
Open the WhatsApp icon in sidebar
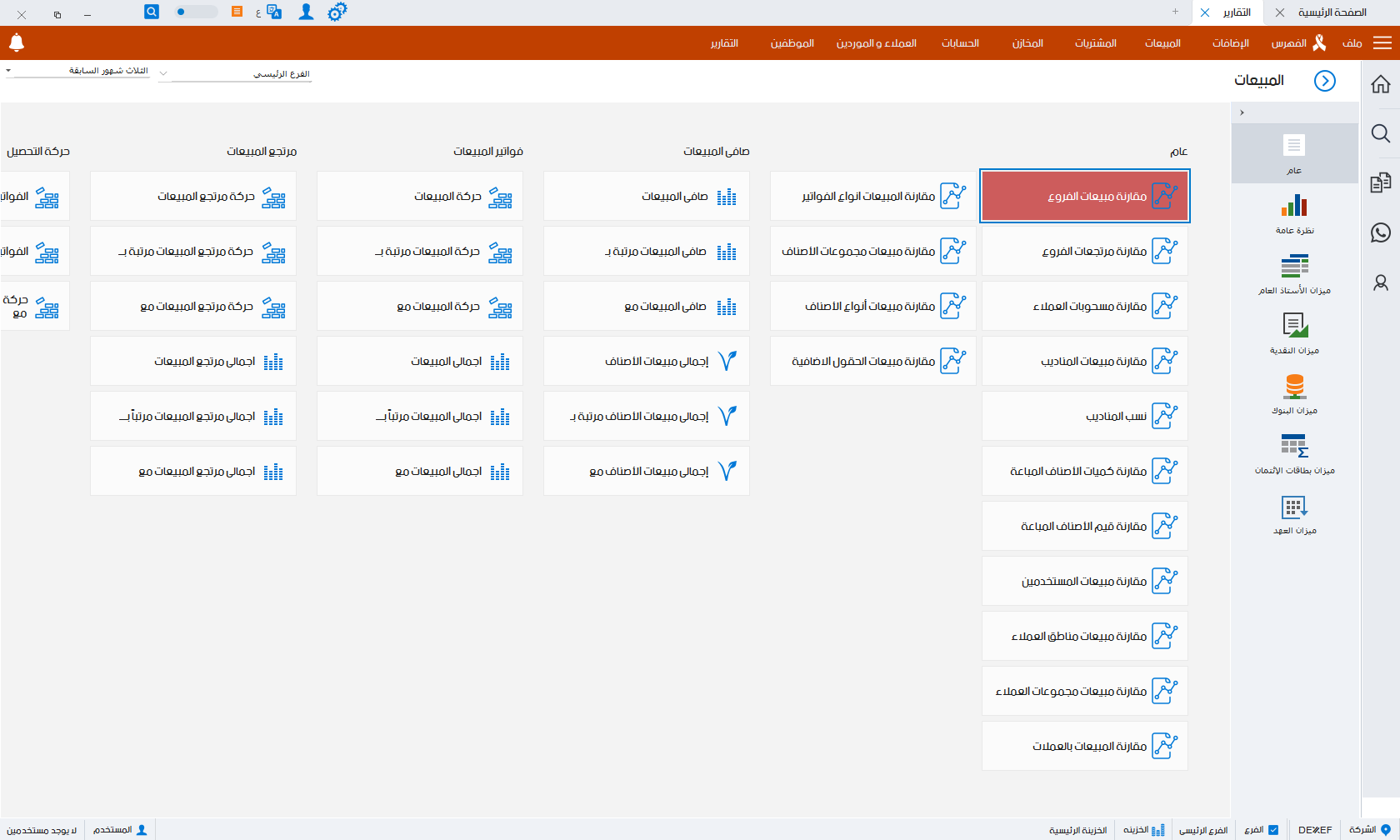pyautogui.click(x=1380, y=232)
